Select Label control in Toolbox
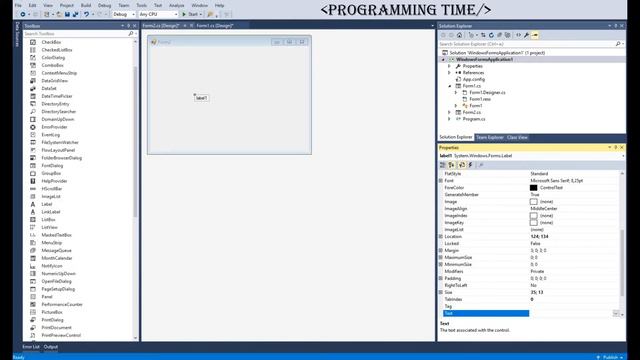The image size is (640, 360). point(47,204)
